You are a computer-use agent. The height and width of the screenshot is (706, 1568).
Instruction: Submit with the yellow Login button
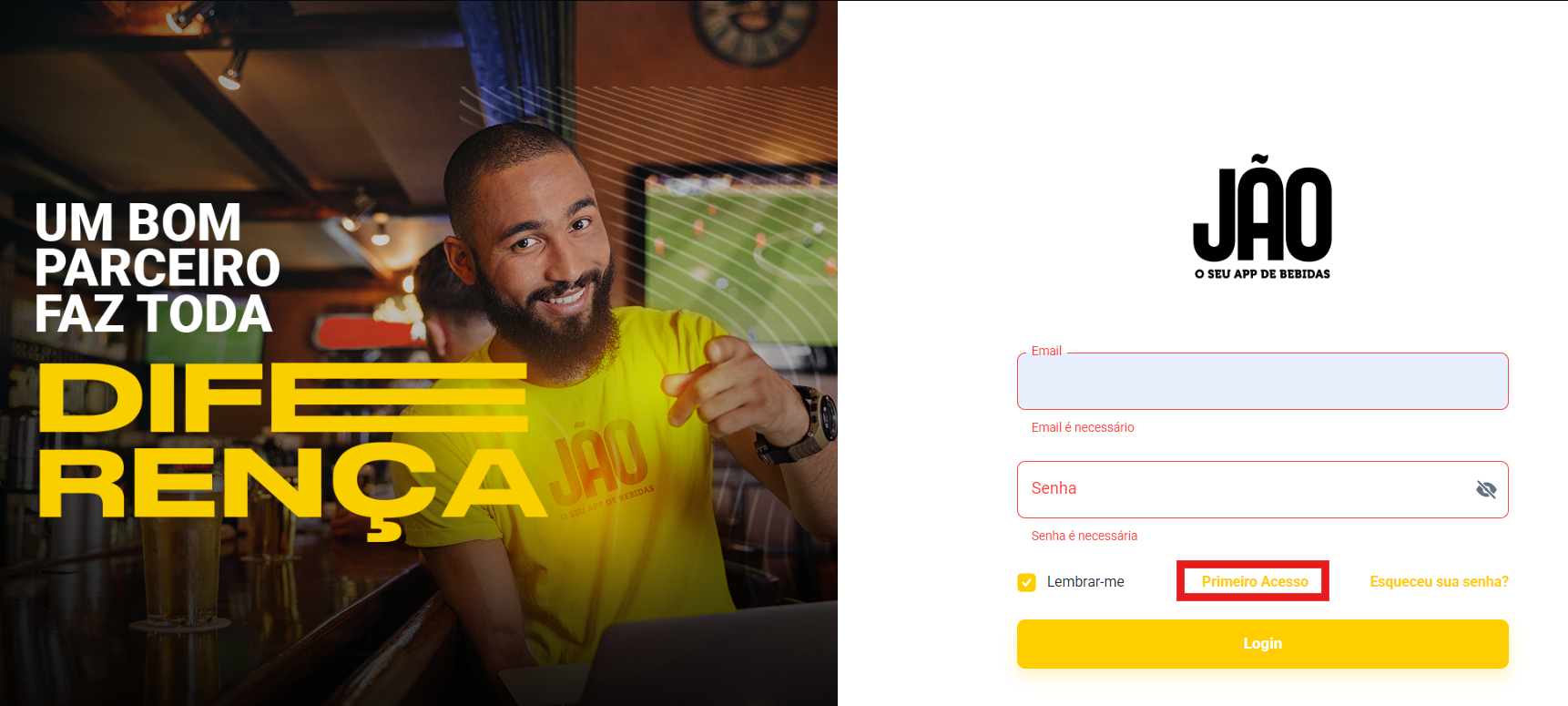[1262, 644]
